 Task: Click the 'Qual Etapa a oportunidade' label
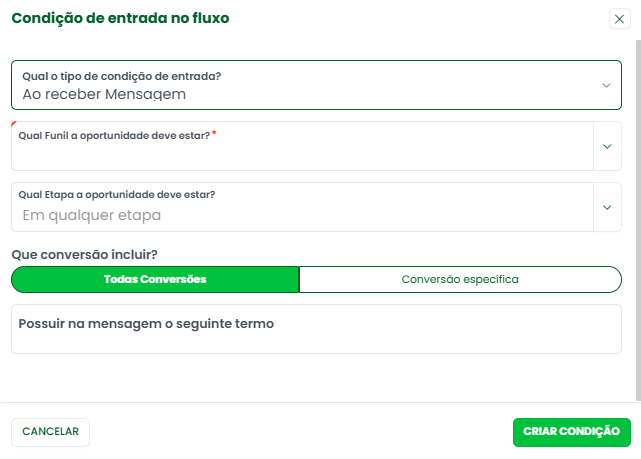click(117, 195)
